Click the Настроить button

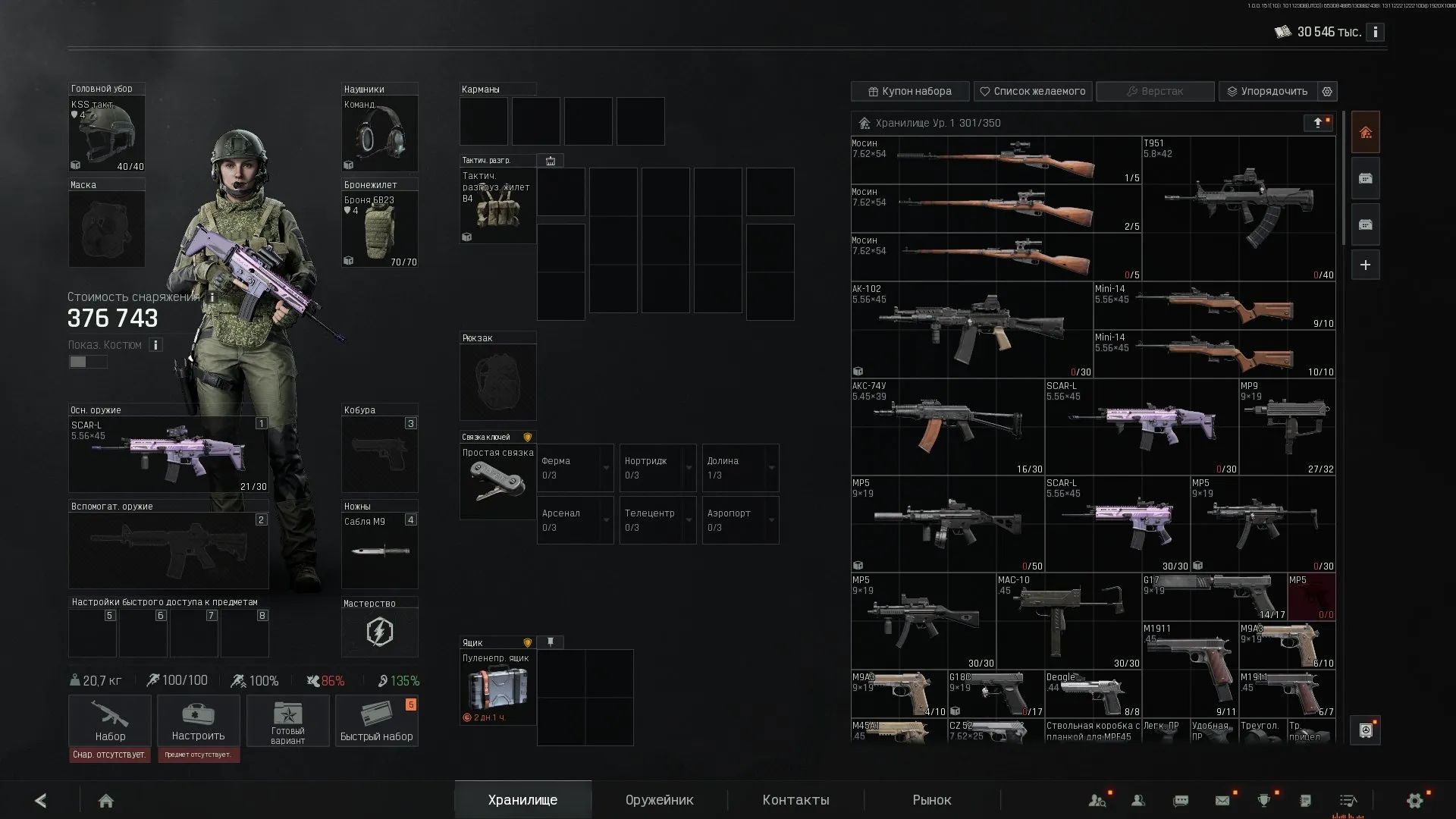coord(199,720)
